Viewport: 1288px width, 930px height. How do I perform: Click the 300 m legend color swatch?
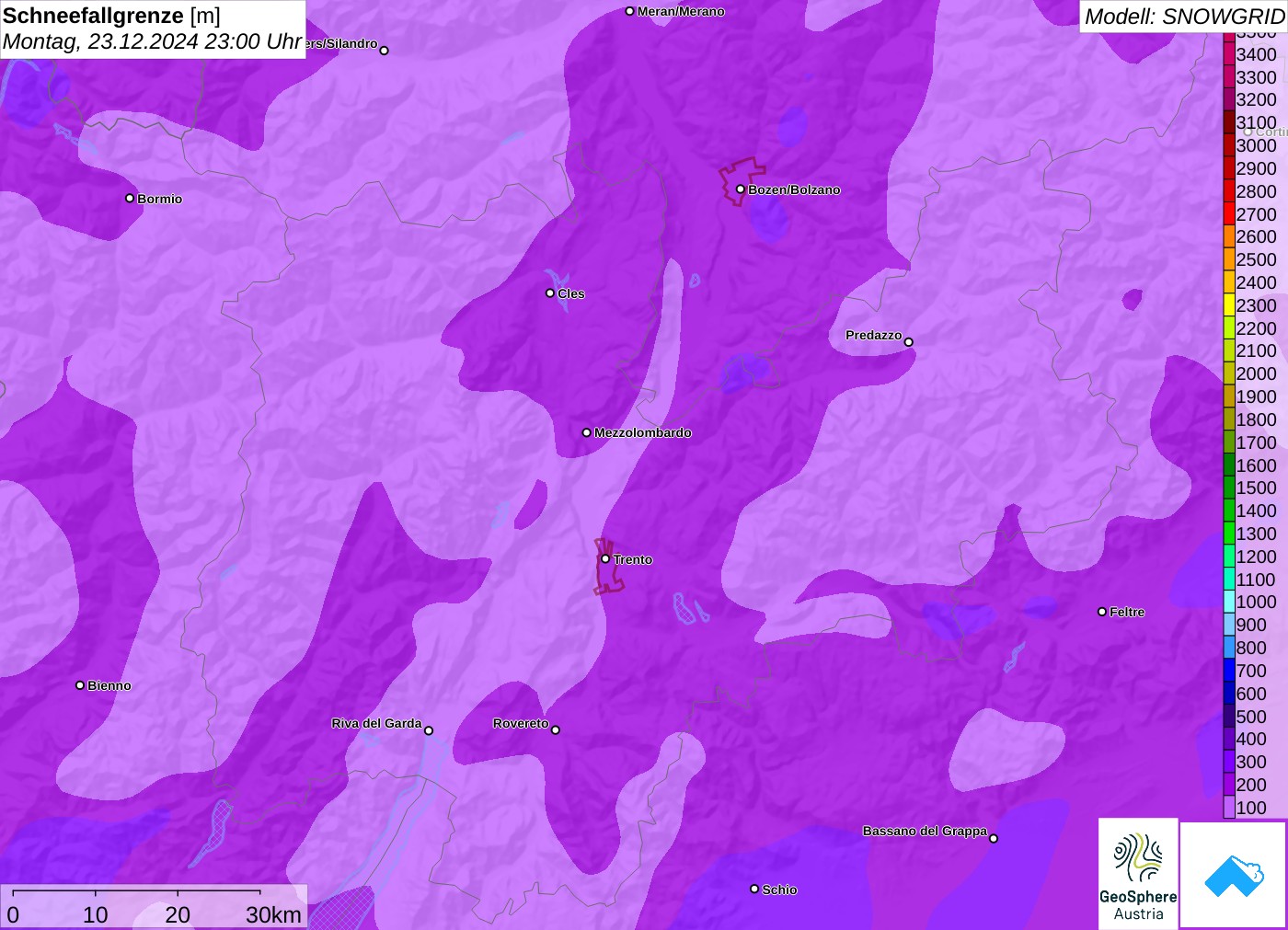coord(1229,762)
